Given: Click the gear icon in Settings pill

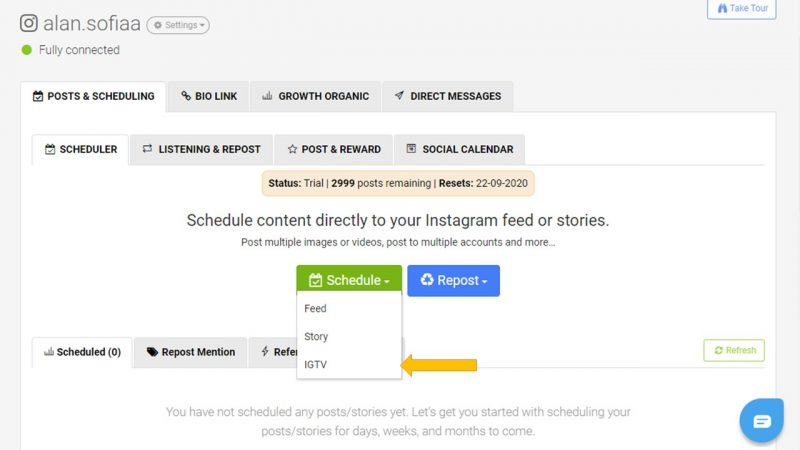Looking at the screenshot, I should [158, 25].
